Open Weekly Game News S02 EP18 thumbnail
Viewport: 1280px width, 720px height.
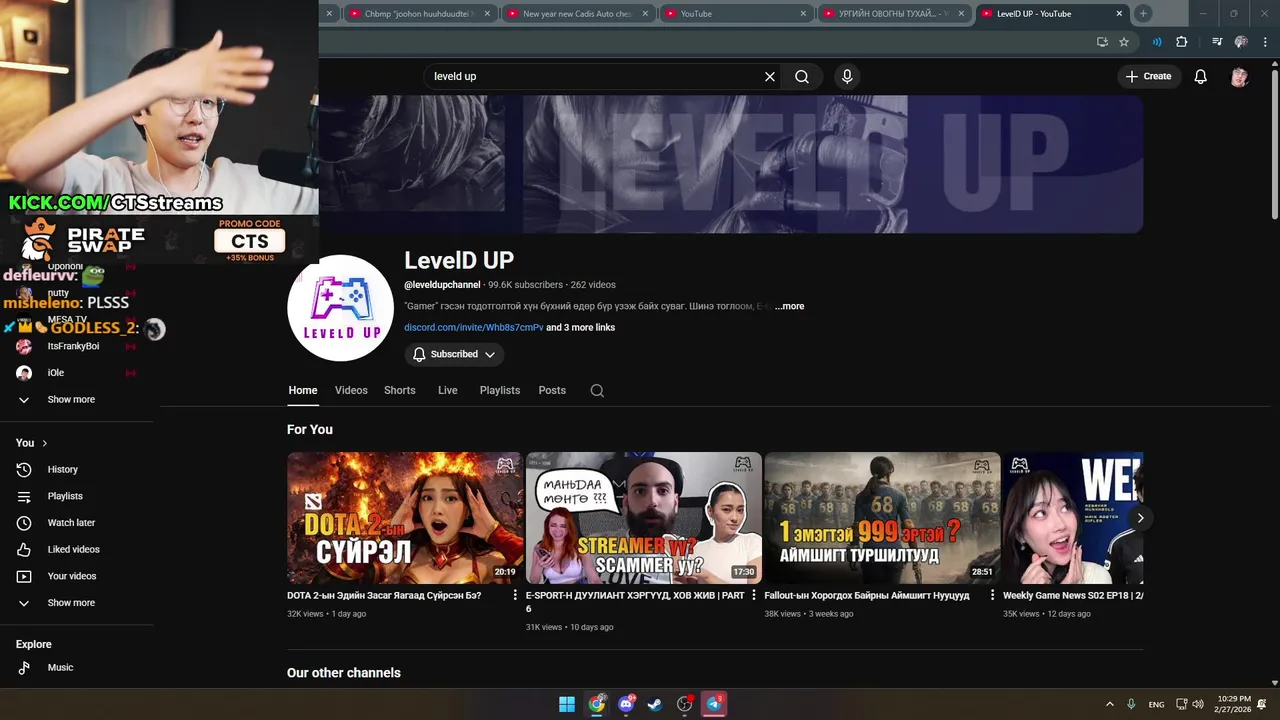pos(1073,518)
